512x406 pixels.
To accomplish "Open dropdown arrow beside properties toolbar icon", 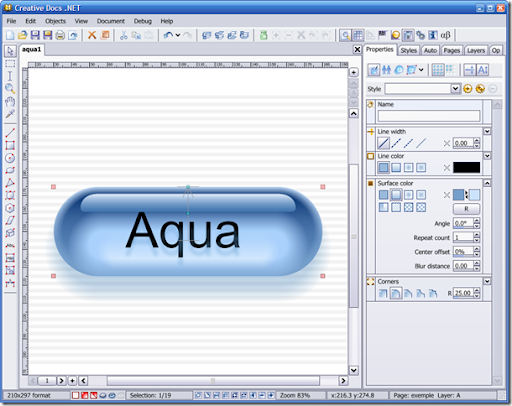I will point(421,70).
